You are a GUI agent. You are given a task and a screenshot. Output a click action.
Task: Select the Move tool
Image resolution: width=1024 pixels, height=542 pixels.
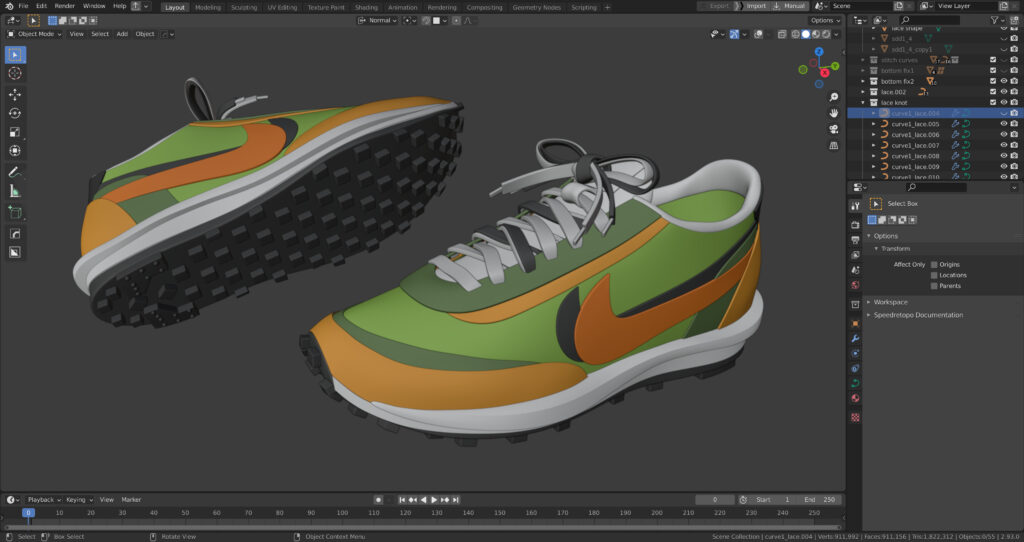(x=15, y=95)
